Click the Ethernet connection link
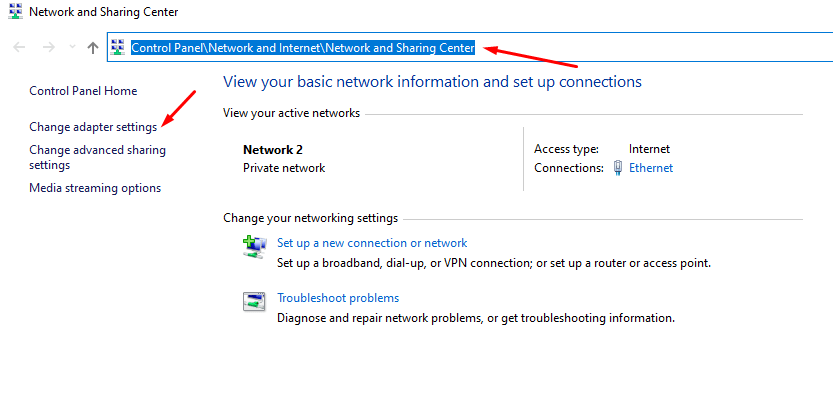833x407 pixels. point(651,168)
